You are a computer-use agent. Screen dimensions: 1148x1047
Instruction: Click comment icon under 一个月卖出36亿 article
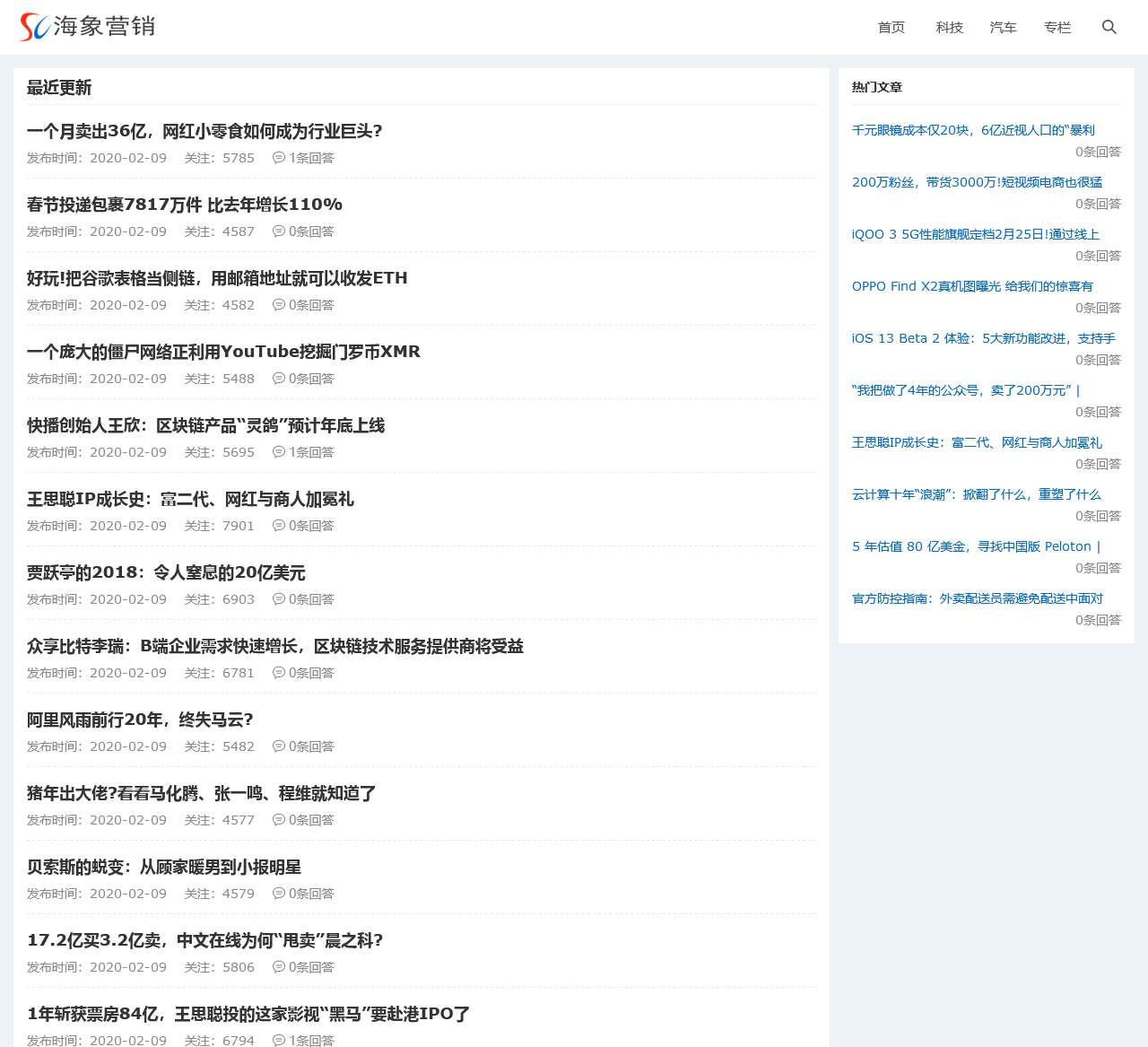click(279, 158)
